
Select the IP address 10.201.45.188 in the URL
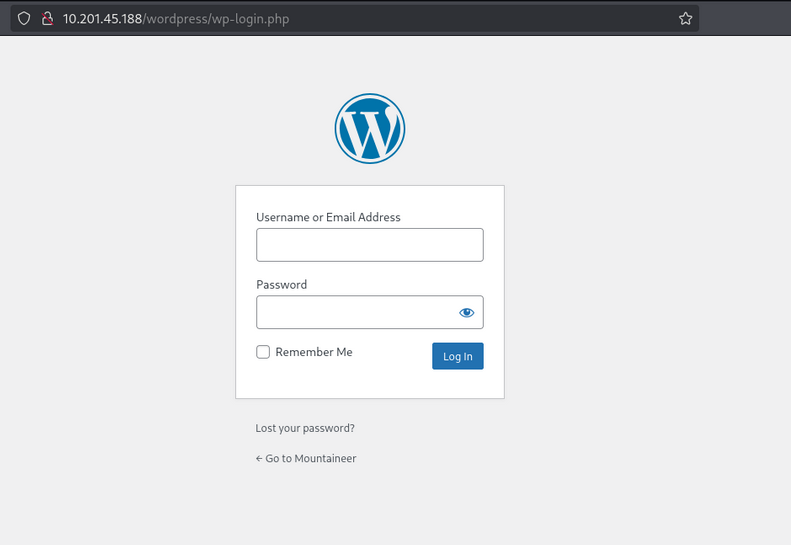point(104,19)
